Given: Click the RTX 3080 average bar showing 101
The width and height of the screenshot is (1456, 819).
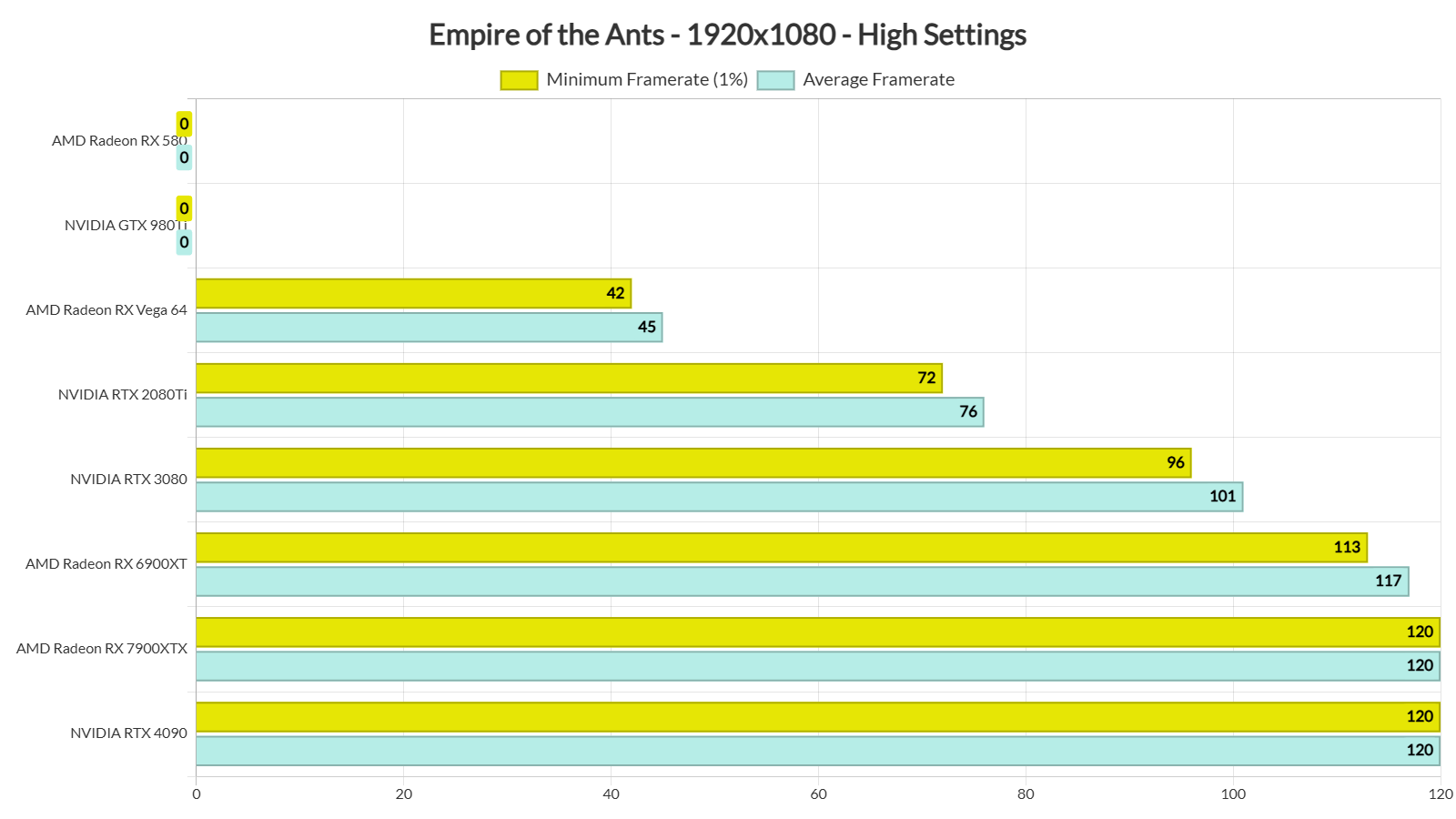Looking at the screenshot, I should coord(719,497).
